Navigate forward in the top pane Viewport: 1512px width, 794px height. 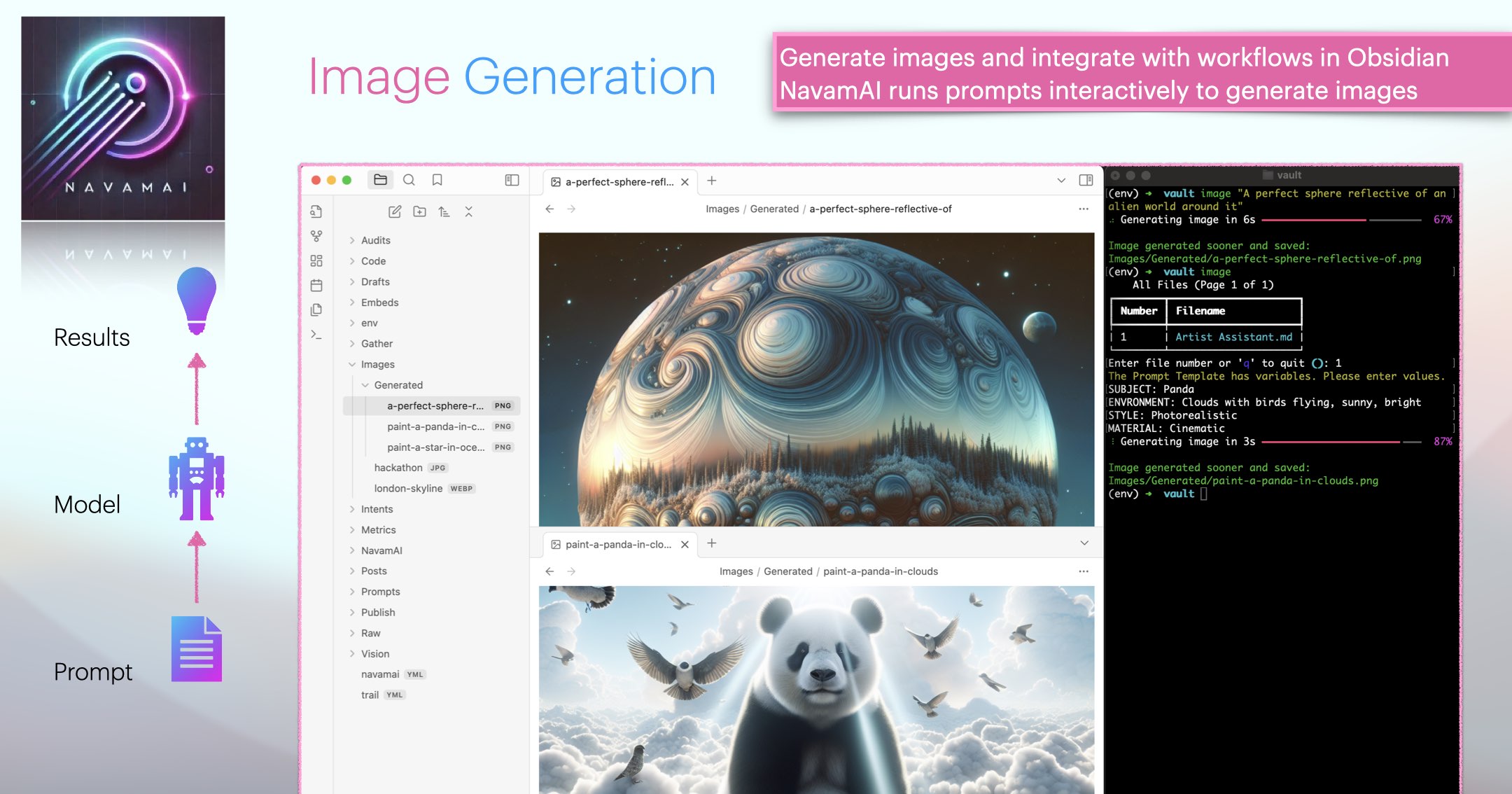point(571,209)
